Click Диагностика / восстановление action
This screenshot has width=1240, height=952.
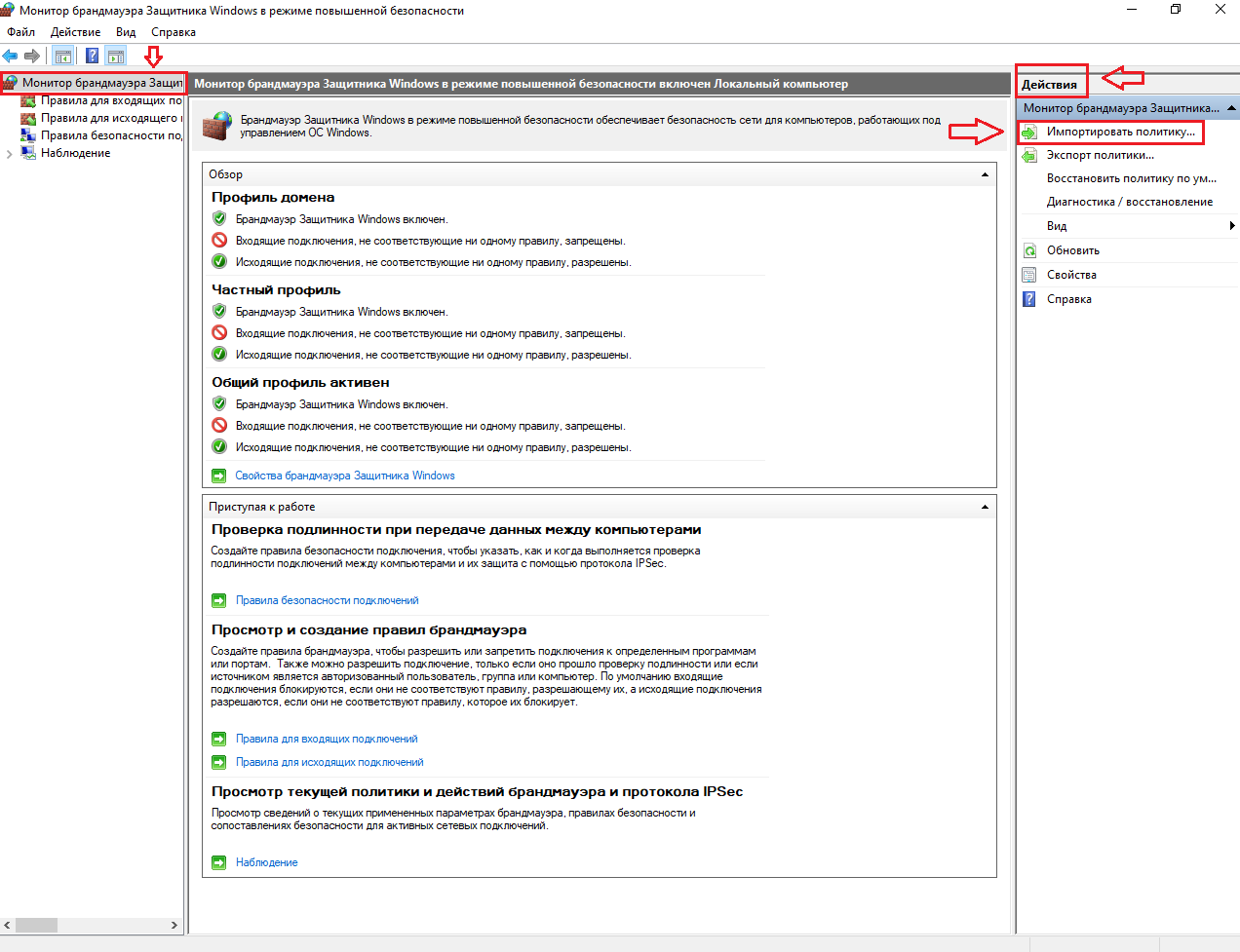point(1130,202)
